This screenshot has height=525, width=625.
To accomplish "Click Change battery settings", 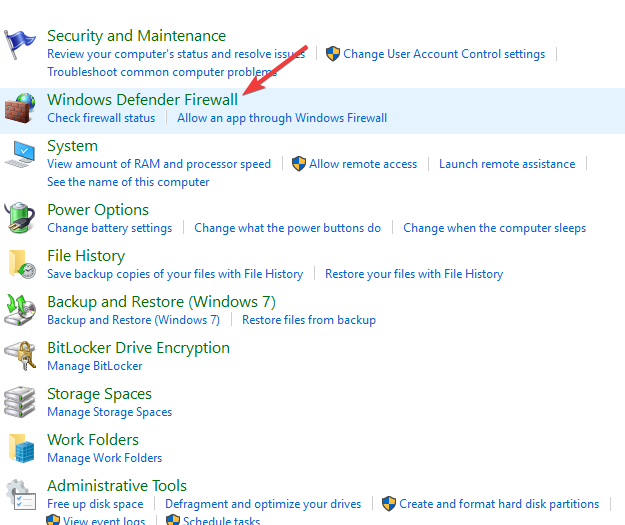I will point(110,228).
